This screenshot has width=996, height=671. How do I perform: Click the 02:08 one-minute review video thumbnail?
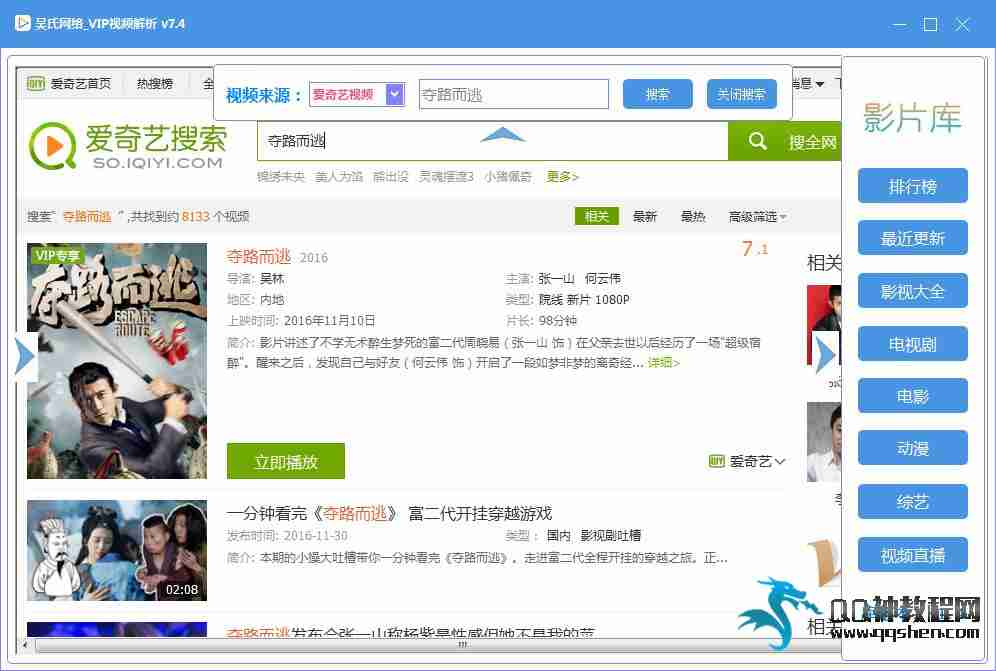point(117,550)
